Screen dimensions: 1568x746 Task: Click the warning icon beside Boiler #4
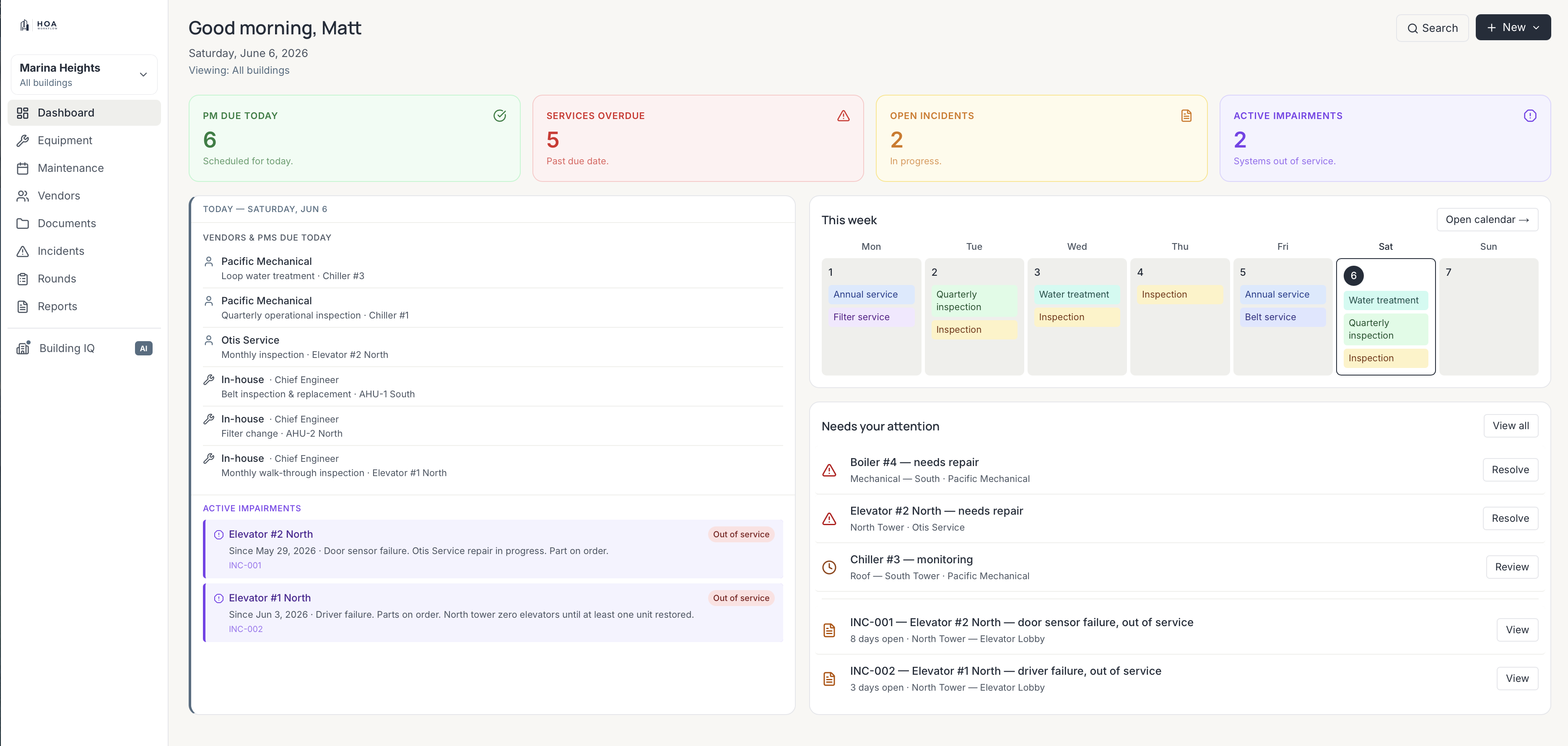click(x=829, y=470)
